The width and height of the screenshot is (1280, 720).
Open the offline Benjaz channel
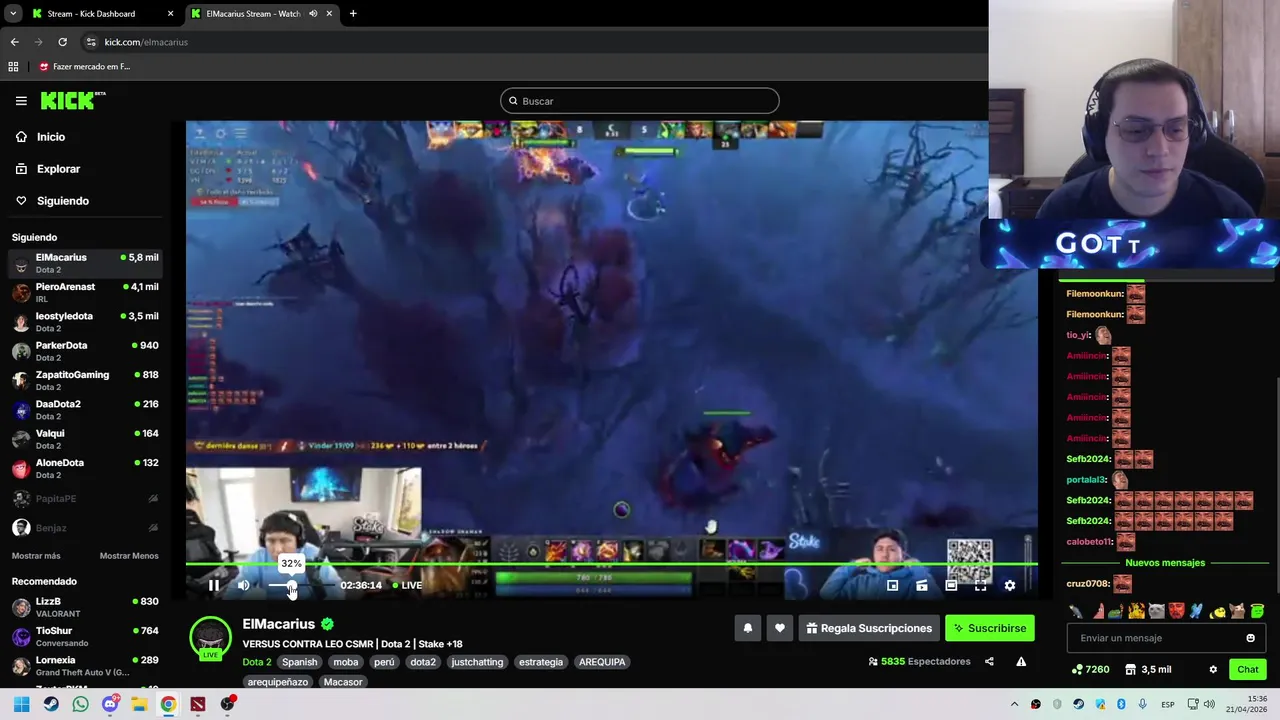point(85,527)
